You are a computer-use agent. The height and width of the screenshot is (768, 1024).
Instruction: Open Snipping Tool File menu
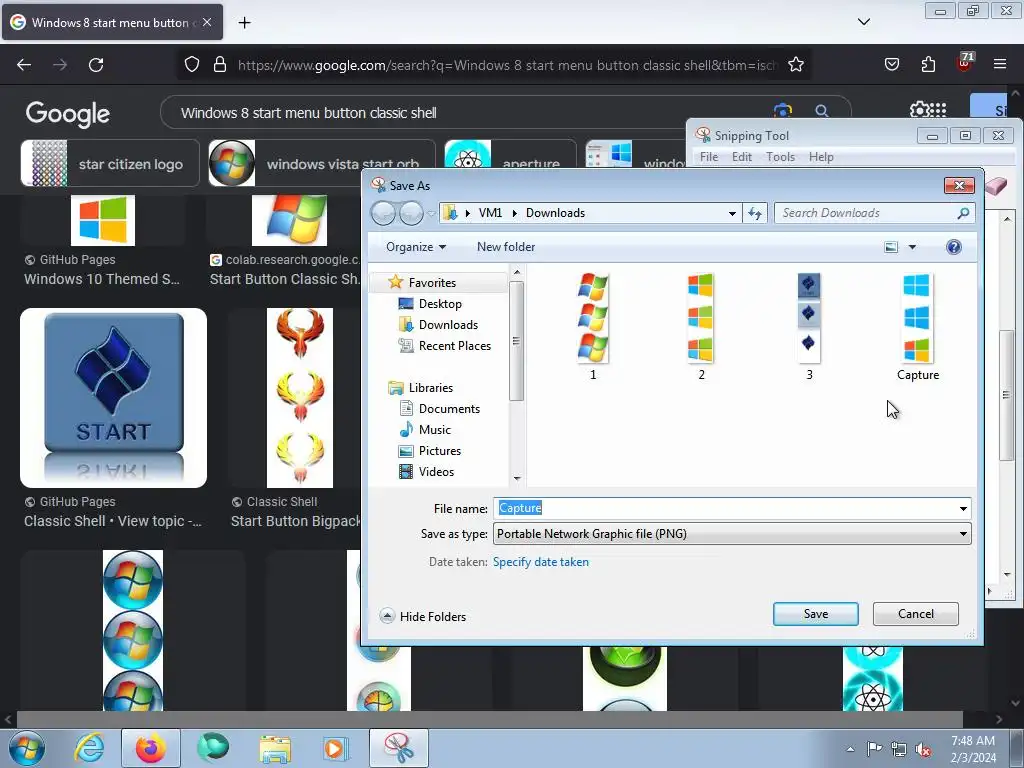[709, 157]
